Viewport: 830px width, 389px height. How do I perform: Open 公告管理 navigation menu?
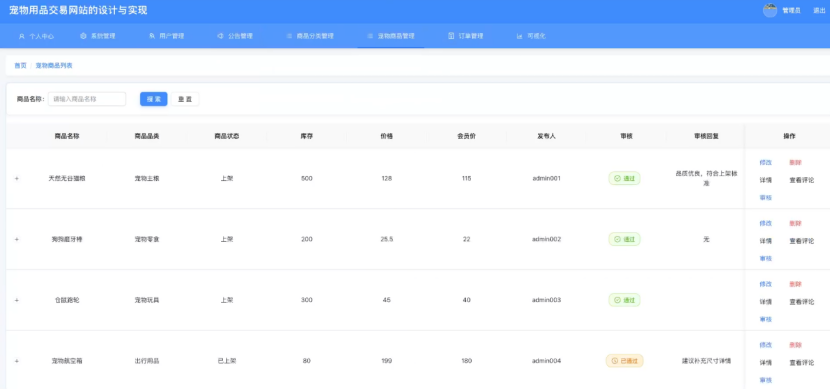click(235, 37)
